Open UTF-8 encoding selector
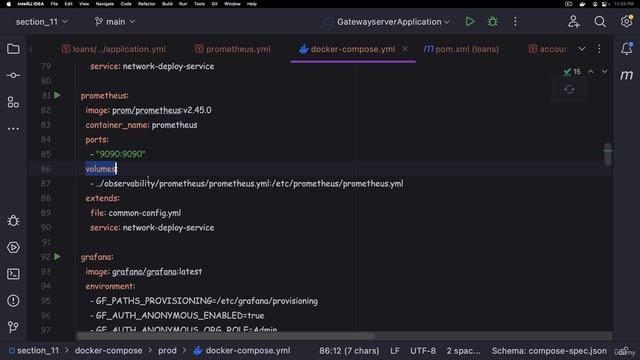The height and width of the screenshot is (360, 640). point(423,351)
